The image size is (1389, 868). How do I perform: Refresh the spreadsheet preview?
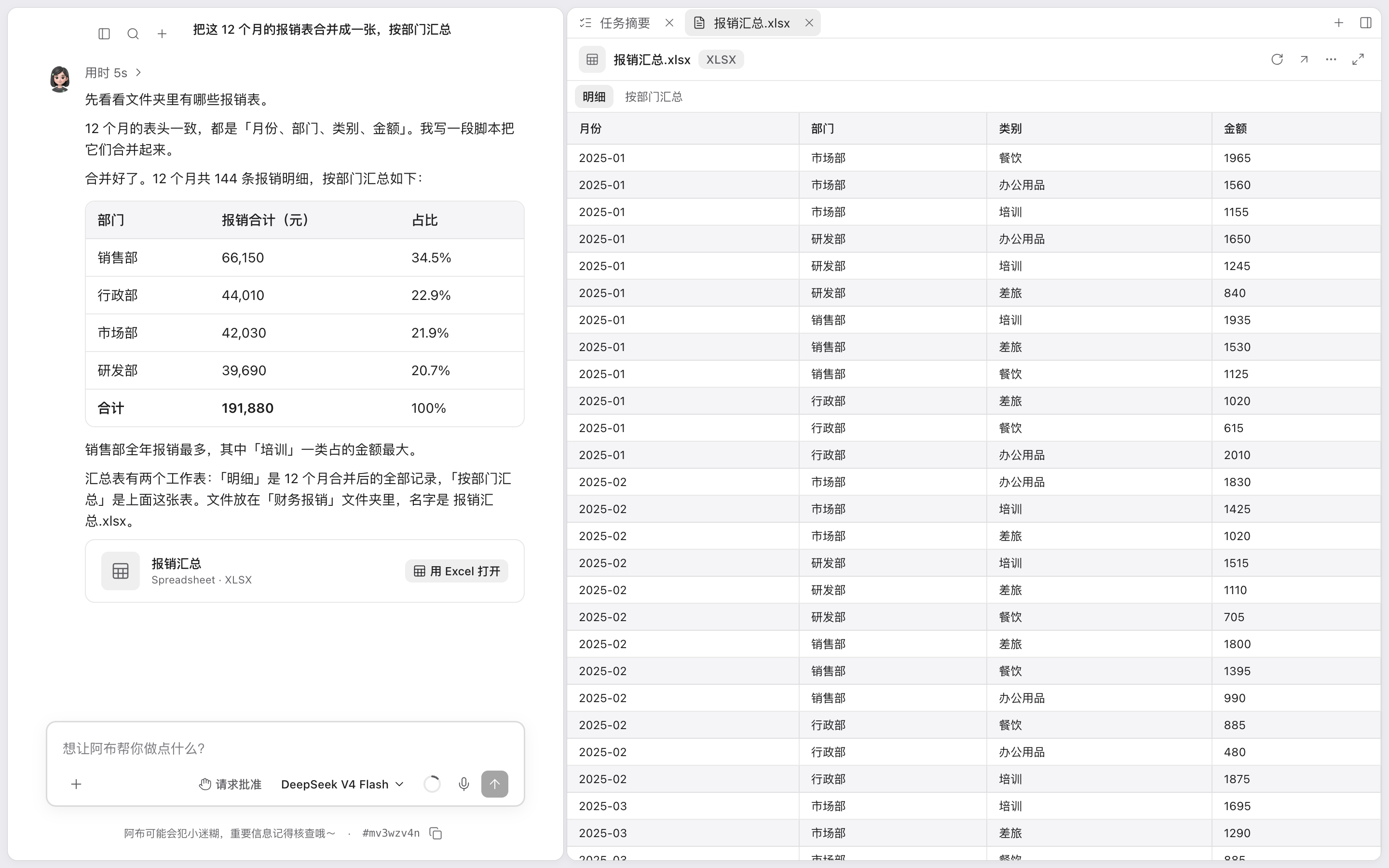(x=1277, y=60)
